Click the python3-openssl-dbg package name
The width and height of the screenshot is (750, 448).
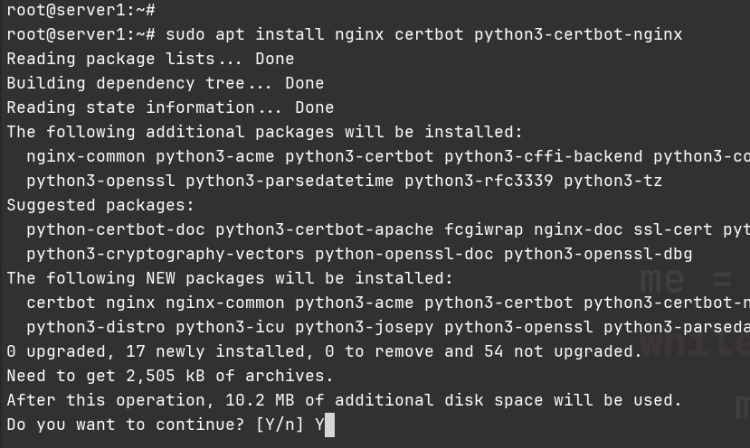(x=612, y=254)
